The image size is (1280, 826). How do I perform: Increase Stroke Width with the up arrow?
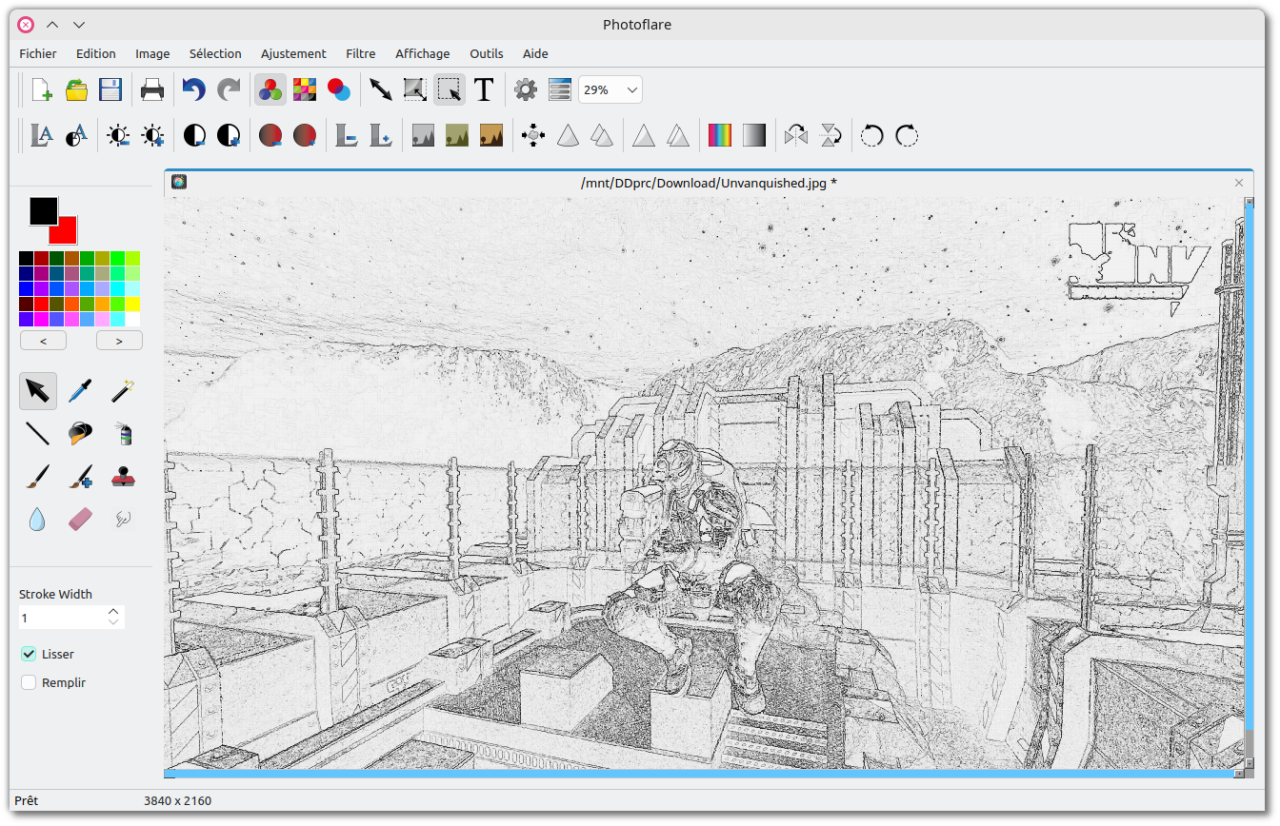pyautogui.click(x=114, y=611)
